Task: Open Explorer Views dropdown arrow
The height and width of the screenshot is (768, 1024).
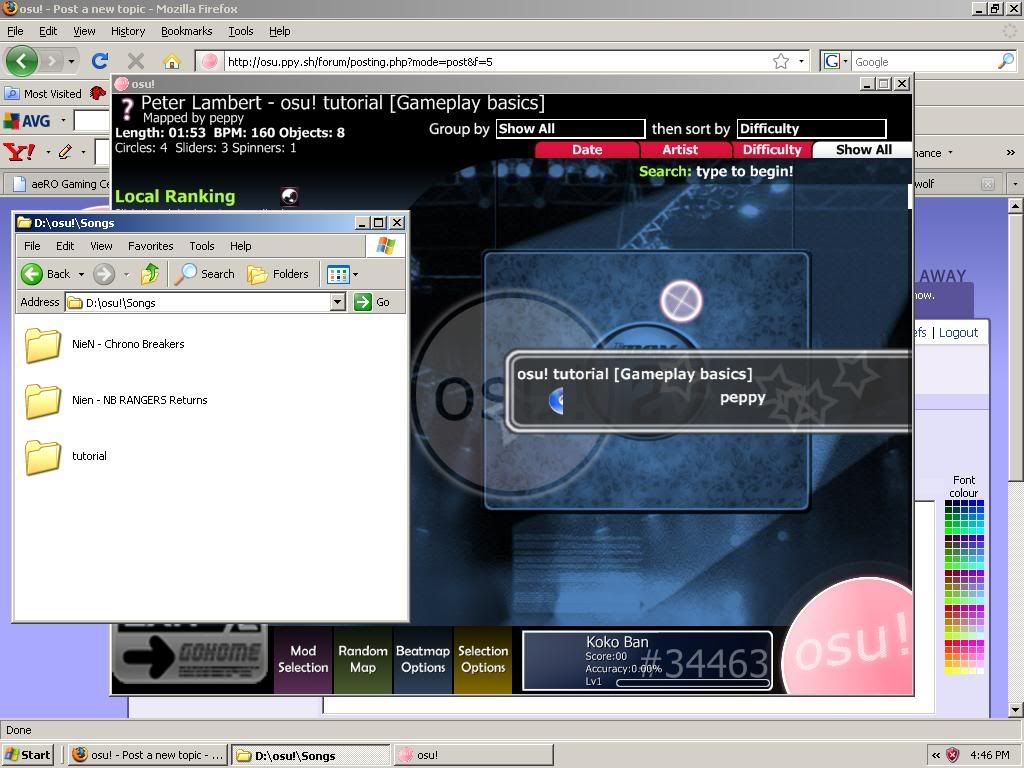Action: pyautogui.click(x=355, y=274)
